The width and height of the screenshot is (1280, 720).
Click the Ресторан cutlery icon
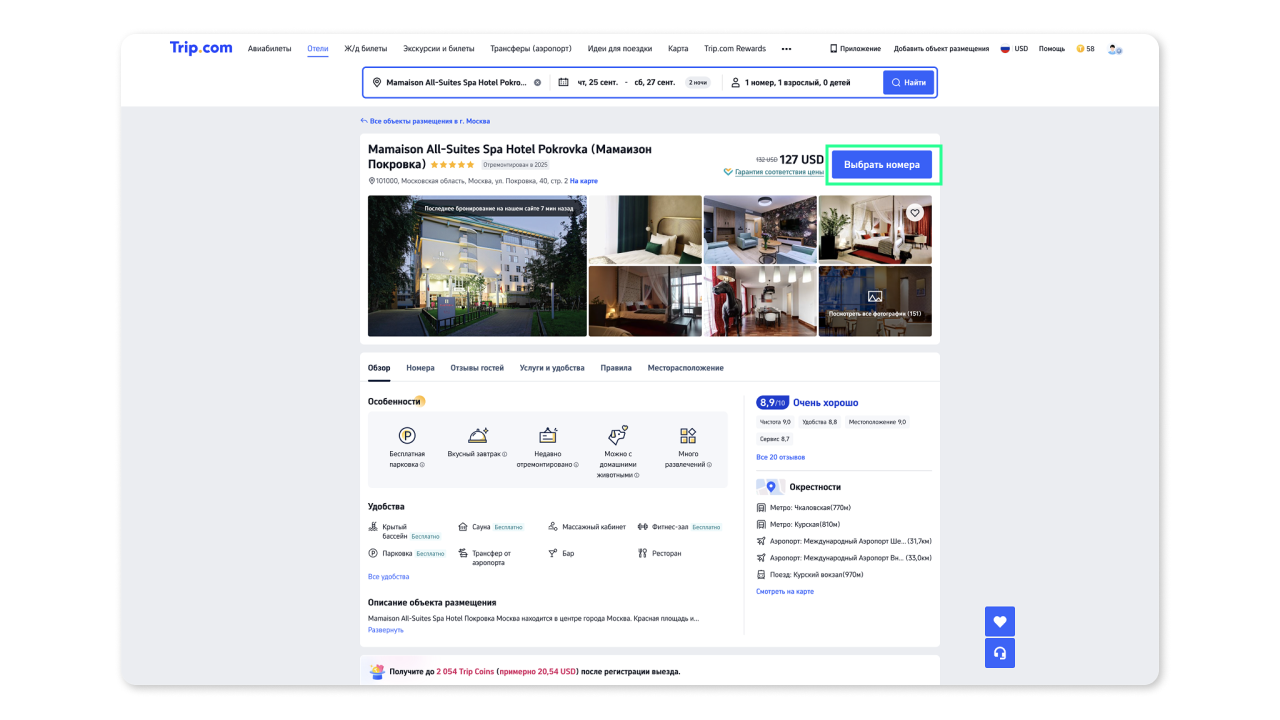click(x=643, y=553)
